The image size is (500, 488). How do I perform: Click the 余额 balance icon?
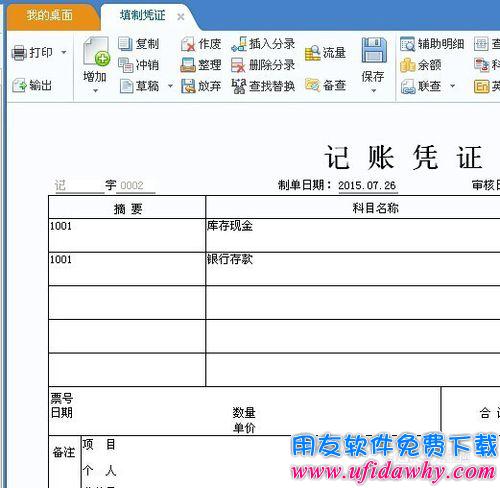tap(407, 65)
